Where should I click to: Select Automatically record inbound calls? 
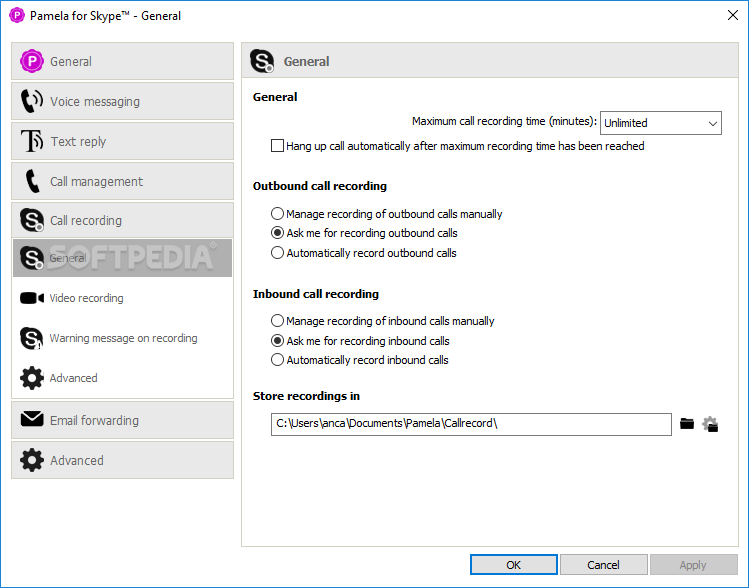pyautogui.click(x=277, y=360)
